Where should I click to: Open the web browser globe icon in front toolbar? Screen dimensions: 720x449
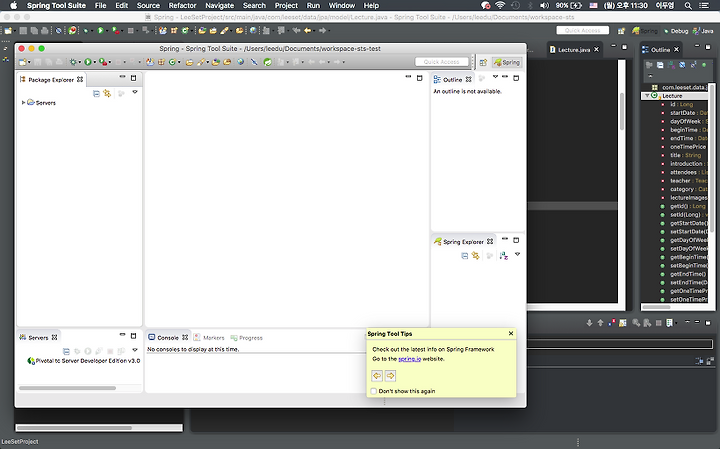(x=241, y=62)
